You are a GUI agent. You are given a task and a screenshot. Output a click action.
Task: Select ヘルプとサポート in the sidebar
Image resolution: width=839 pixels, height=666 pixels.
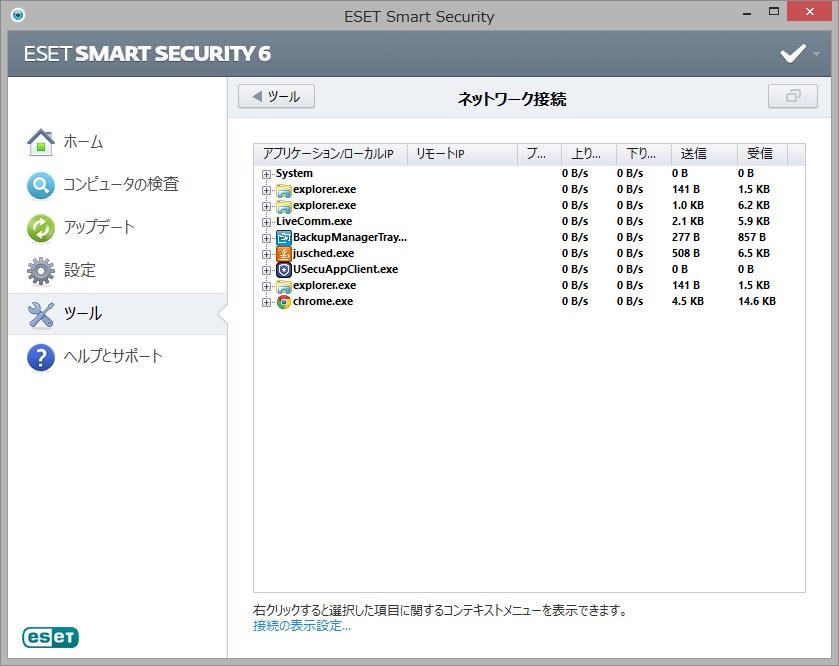113,356
